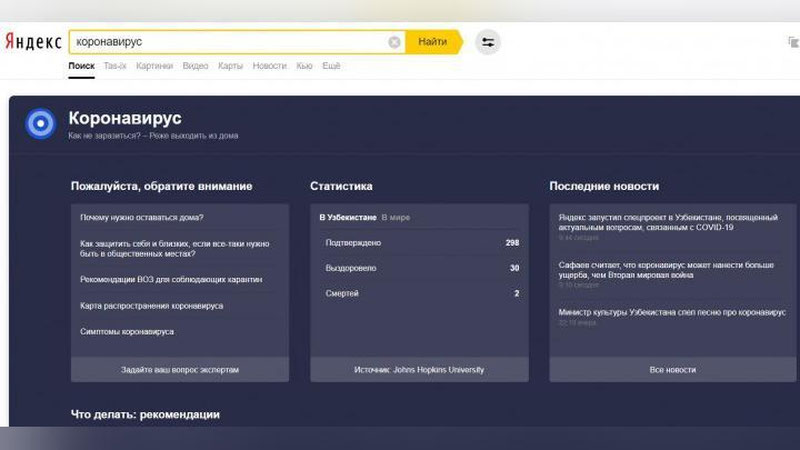Screen dimensions: 800x450
Task: Open 'Рекомендации ВОЗ для соблюдающих карантин'
Action: click(171, 280)
